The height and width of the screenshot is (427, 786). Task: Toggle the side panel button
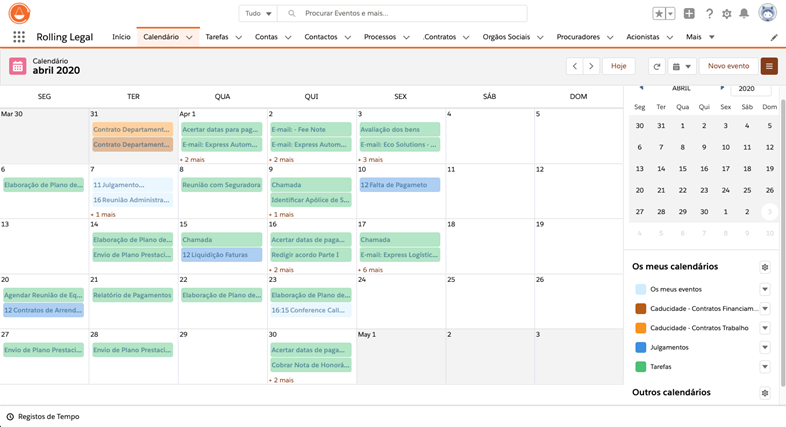pos(769,66)
